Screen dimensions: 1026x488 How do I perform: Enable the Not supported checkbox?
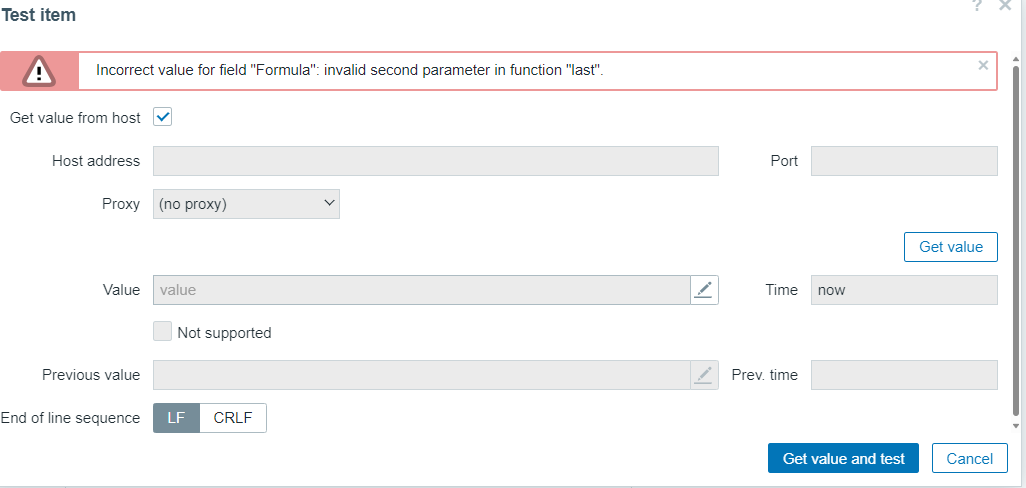pos(163,332)
